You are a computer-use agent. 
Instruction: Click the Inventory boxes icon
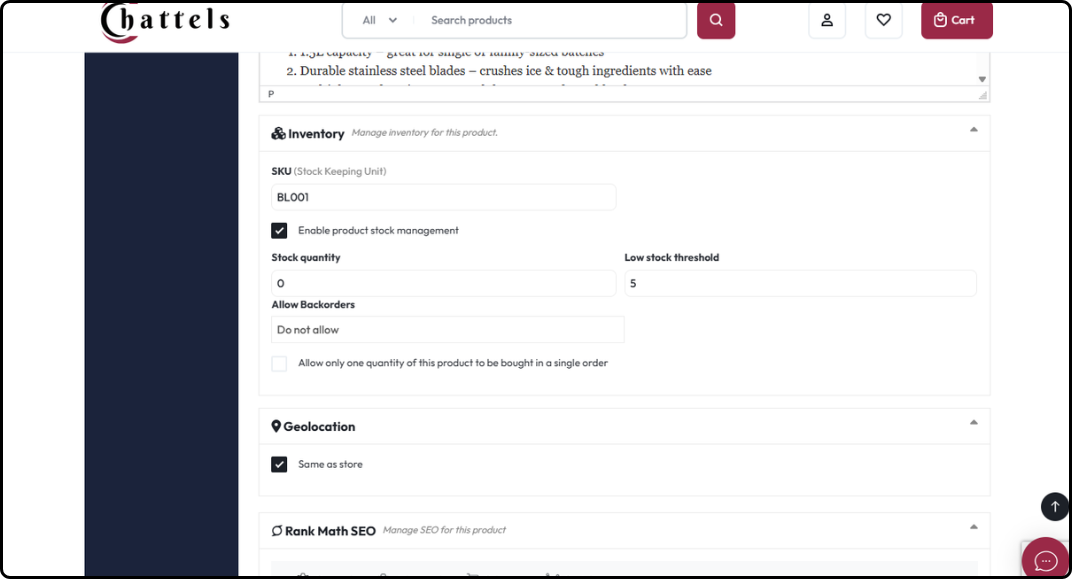(278, 133)
